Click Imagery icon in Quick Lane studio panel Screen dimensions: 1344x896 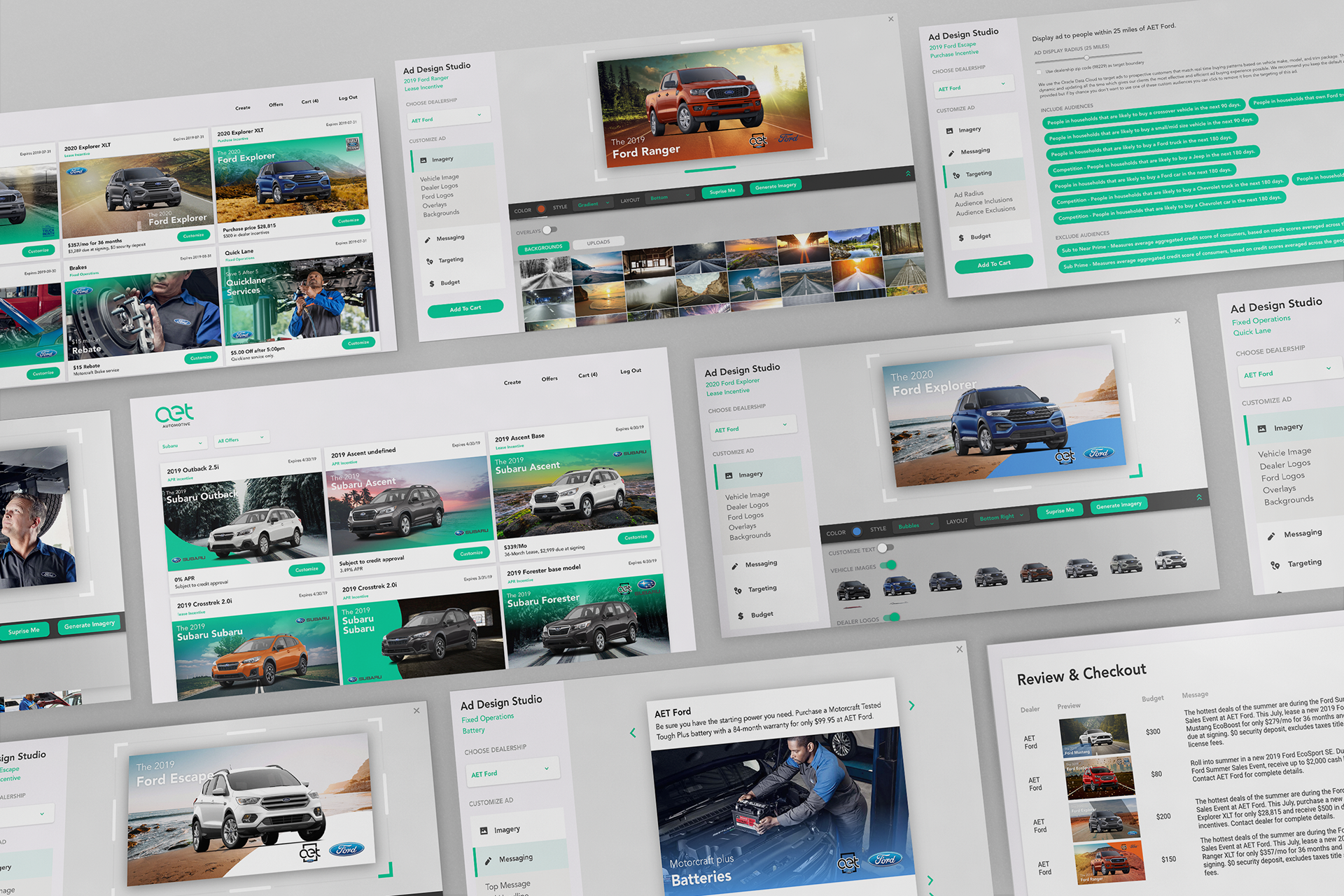1262,428
